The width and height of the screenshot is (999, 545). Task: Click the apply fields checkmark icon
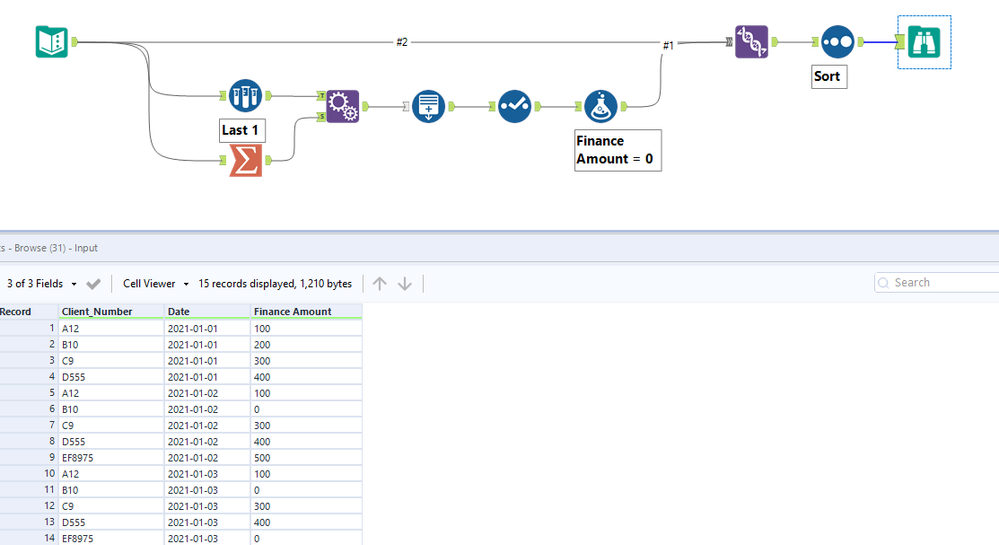(x=94, y=284)
